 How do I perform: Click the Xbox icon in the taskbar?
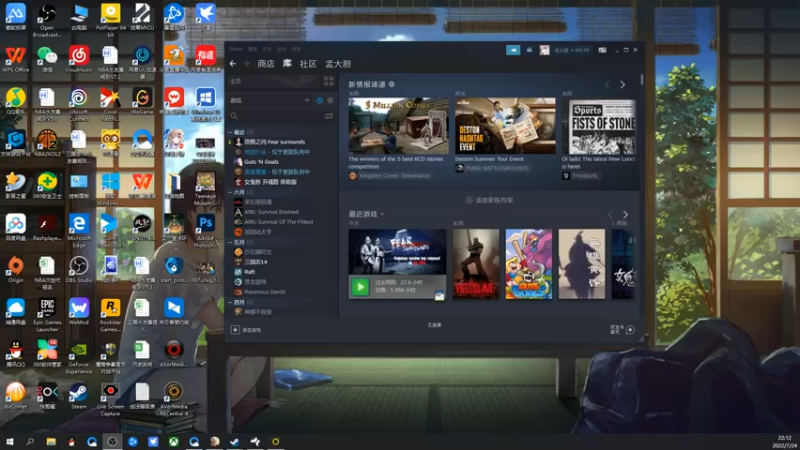coord(173,442)
